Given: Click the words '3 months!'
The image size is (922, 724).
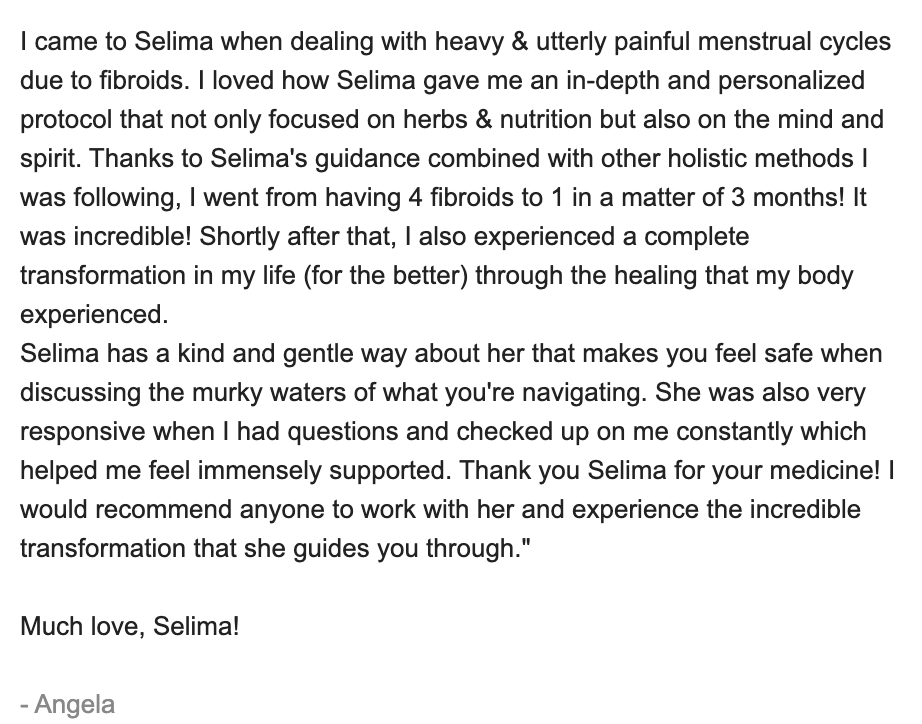Looking at the screenshot, I should pos(788,197).
